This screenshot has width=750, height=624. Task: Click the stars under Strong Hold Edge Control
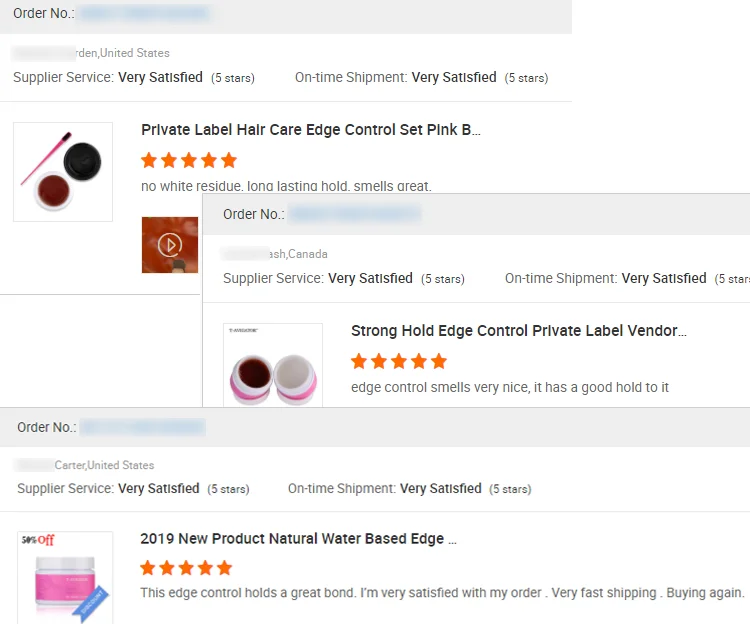click(x=399, y=361)
